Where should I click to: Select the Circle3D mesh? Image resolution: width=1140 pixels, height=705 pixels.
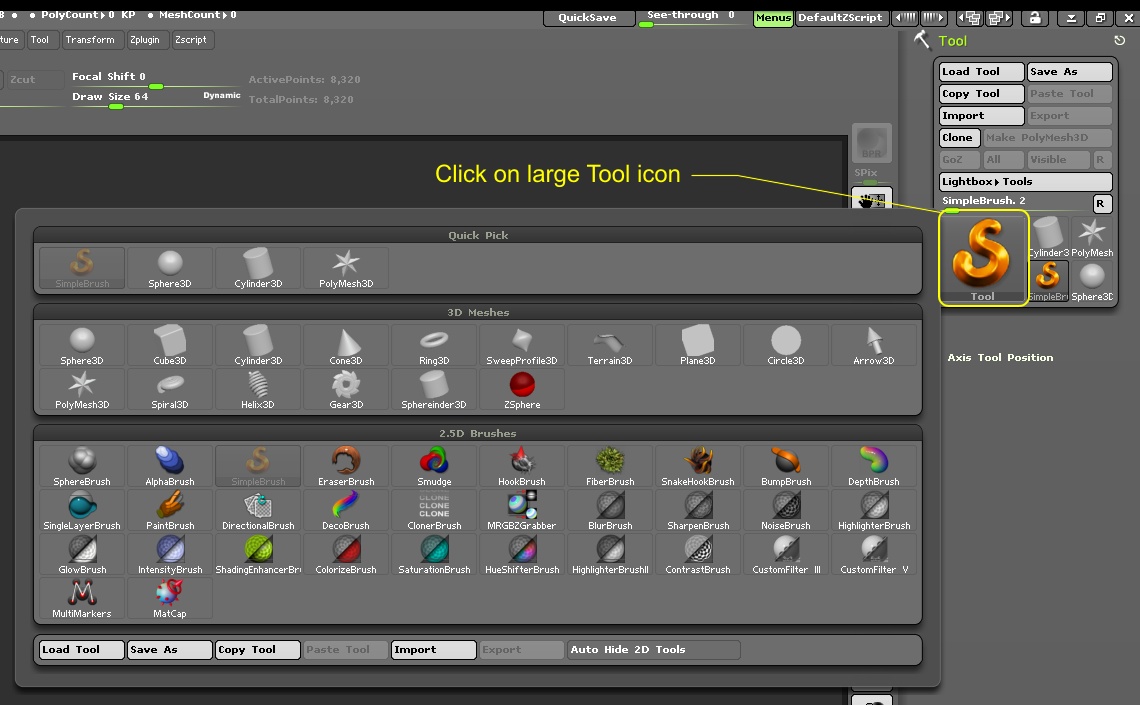pos(786,345)
